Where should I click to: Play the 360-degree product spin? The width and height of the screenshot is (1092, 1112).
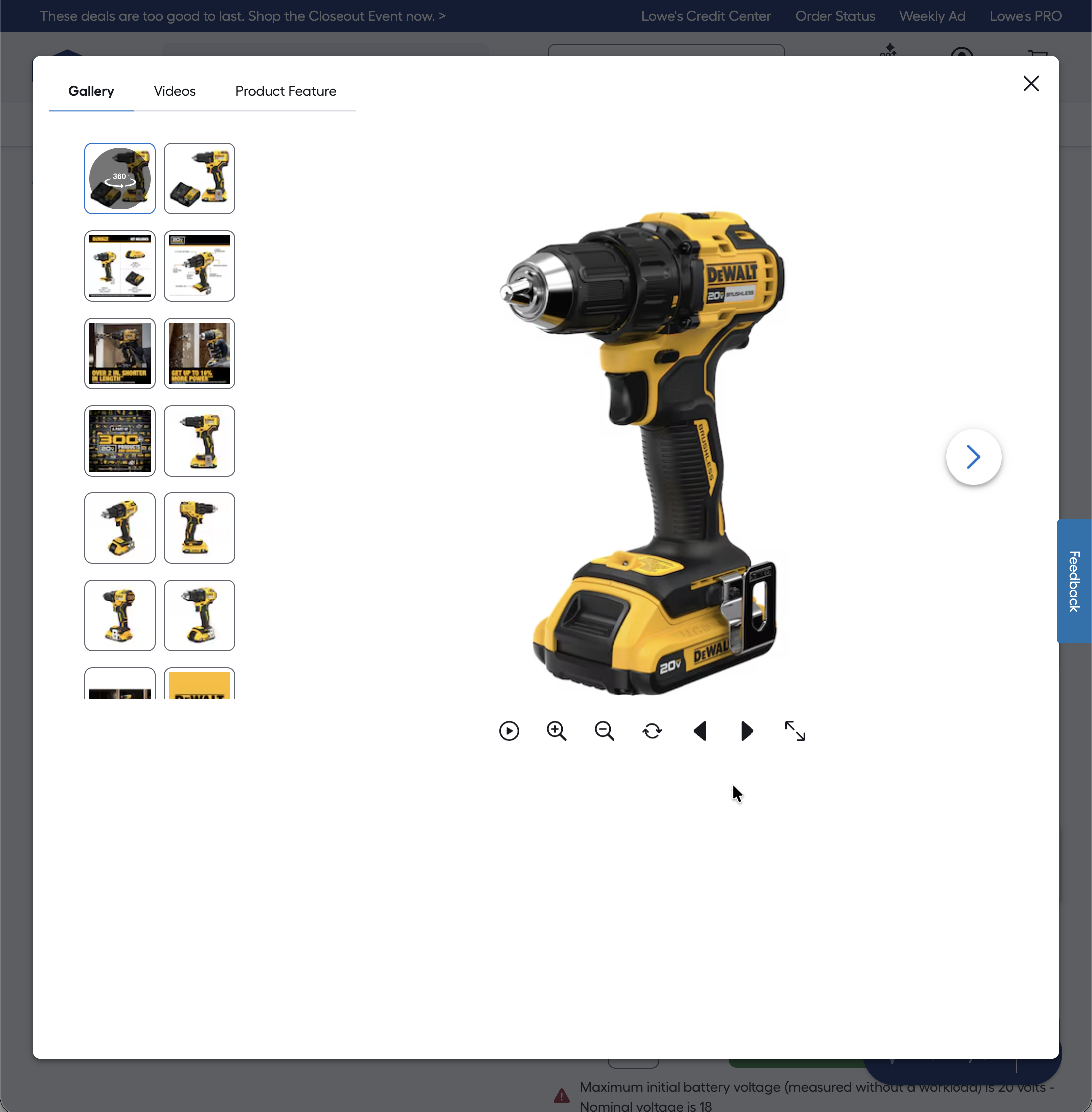click(x=509, y=731)
